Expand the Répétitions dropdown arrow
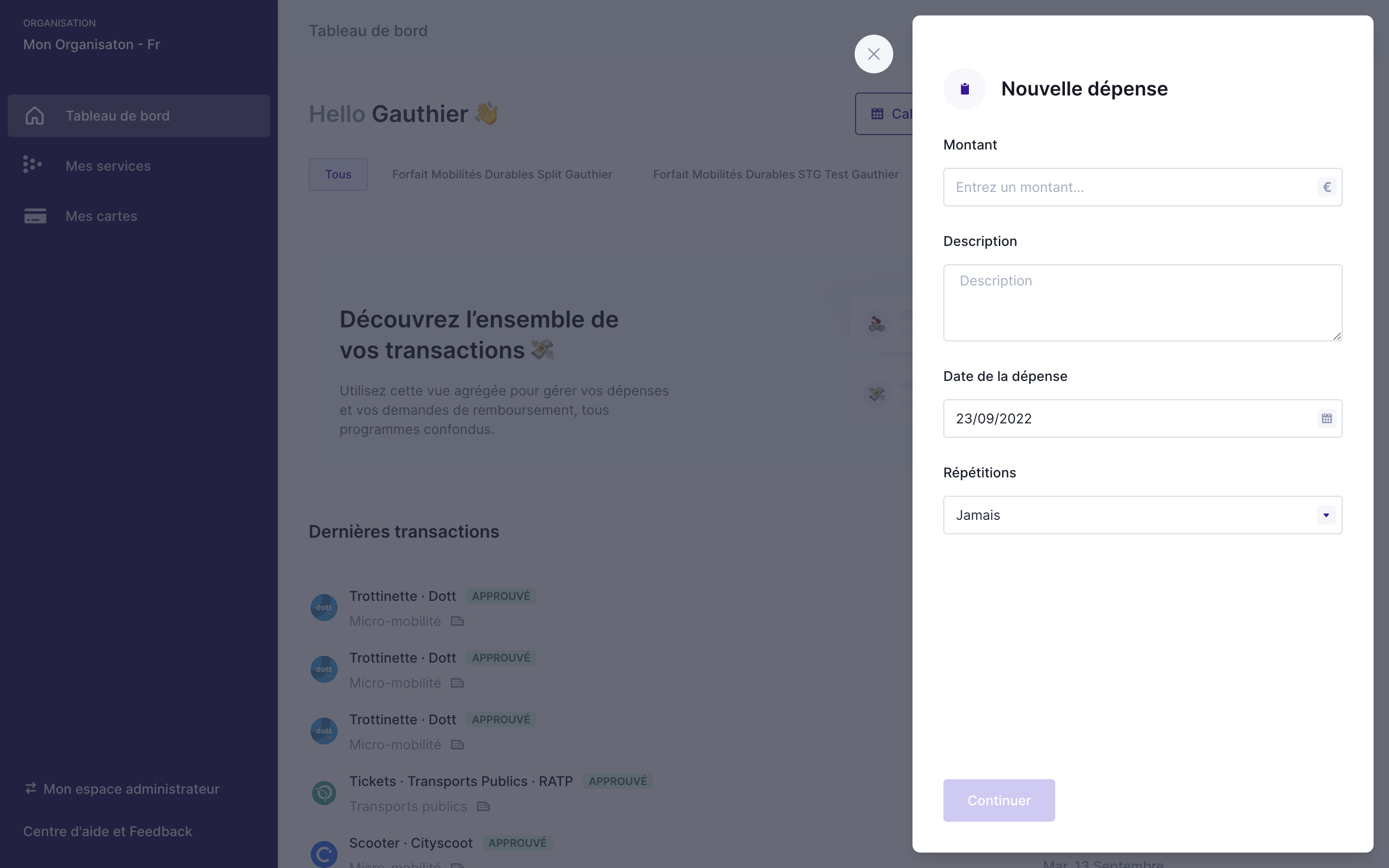 click(x=1326, y=515)
